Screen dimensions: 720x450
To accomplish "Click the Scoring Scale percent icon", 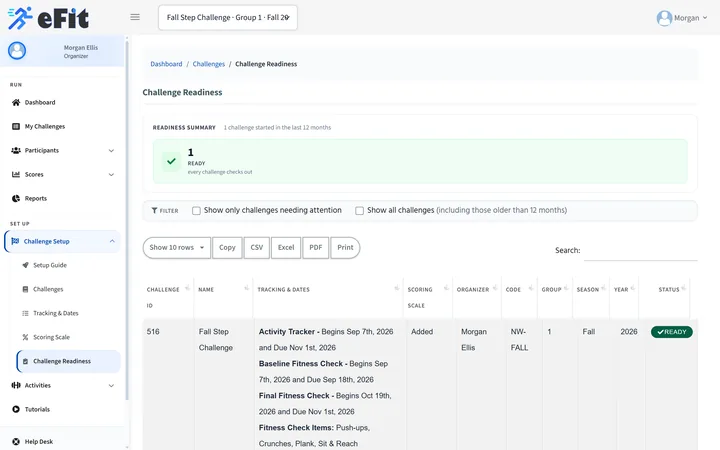I will (x=25, y=337).
